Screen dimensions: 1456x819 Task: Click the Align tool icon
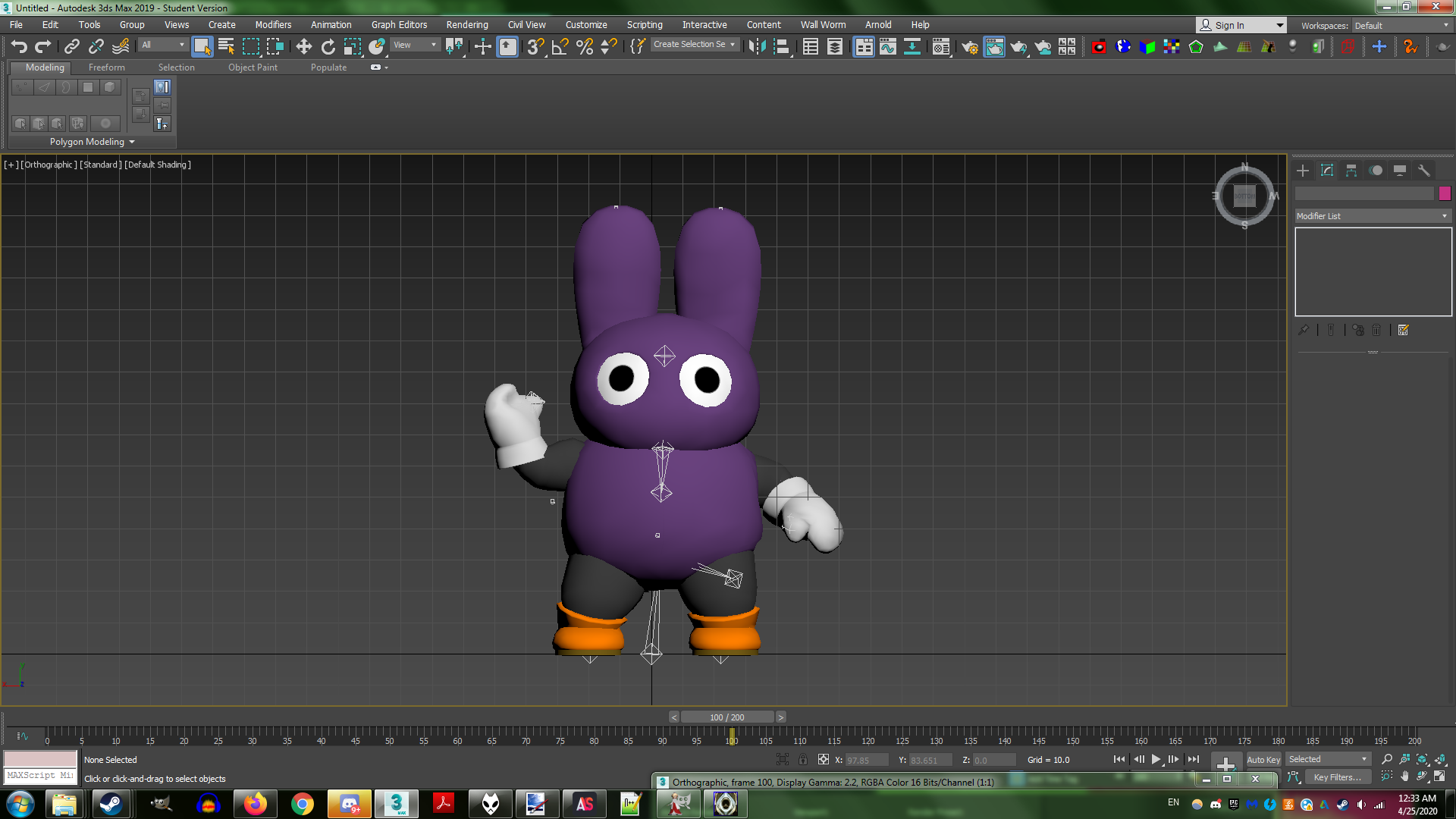pos(782,47)
